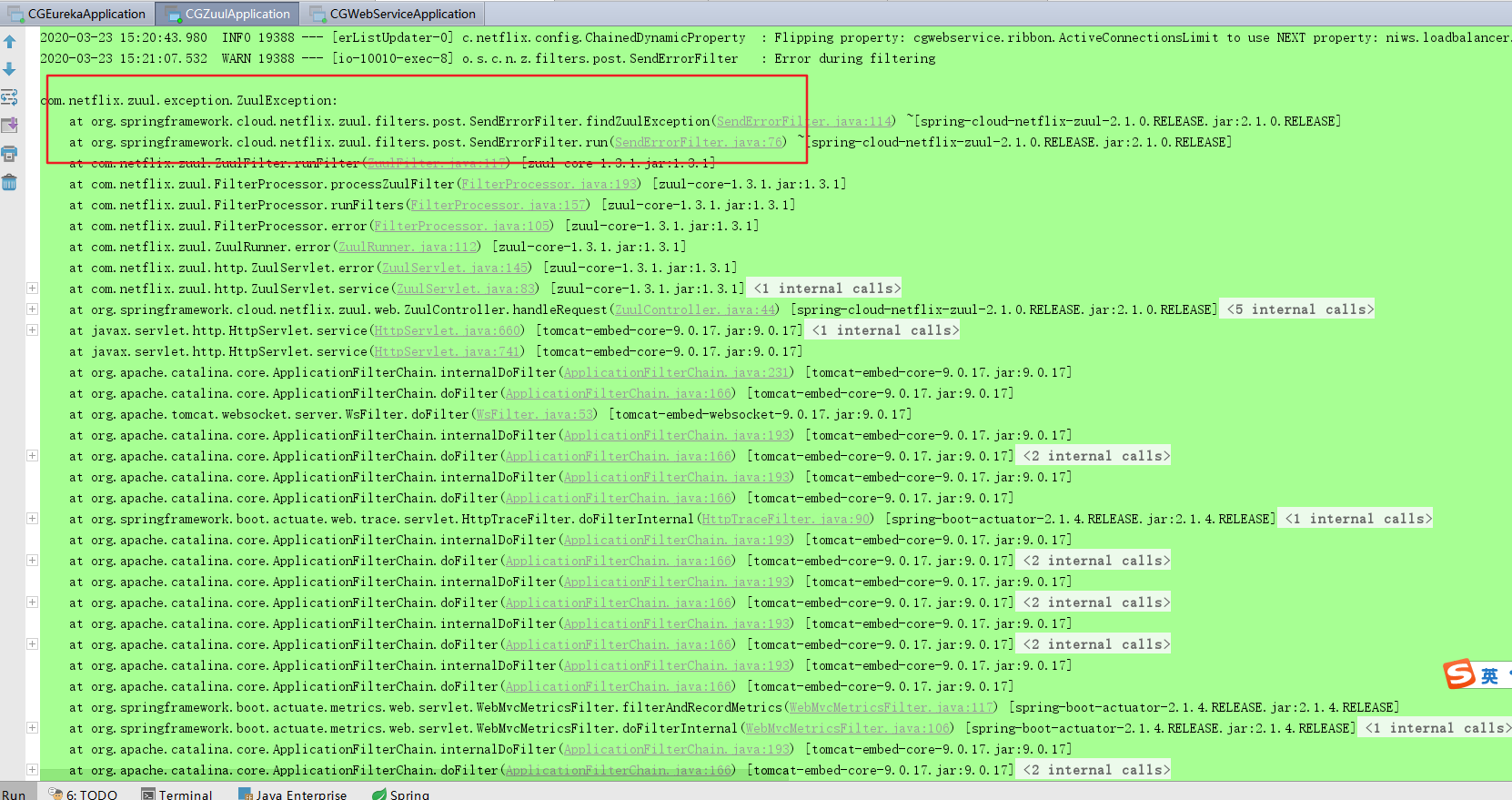Image resolution: width=1512 pixels, height=800 pixels.
Task: Follow WebMvcMetricsFilter.java:106 link
Action: [x=848, y=728]
